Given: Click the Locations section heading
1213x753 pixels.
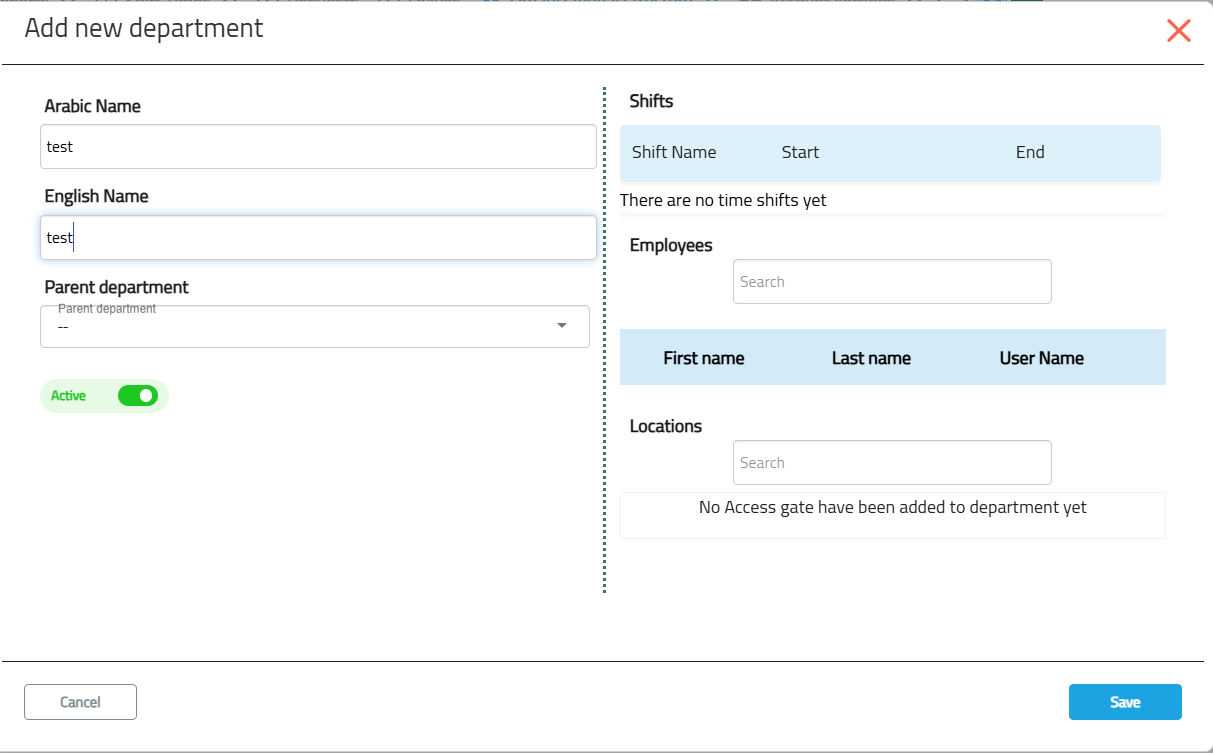Looking at the screenshot, I should coord(665,426).
